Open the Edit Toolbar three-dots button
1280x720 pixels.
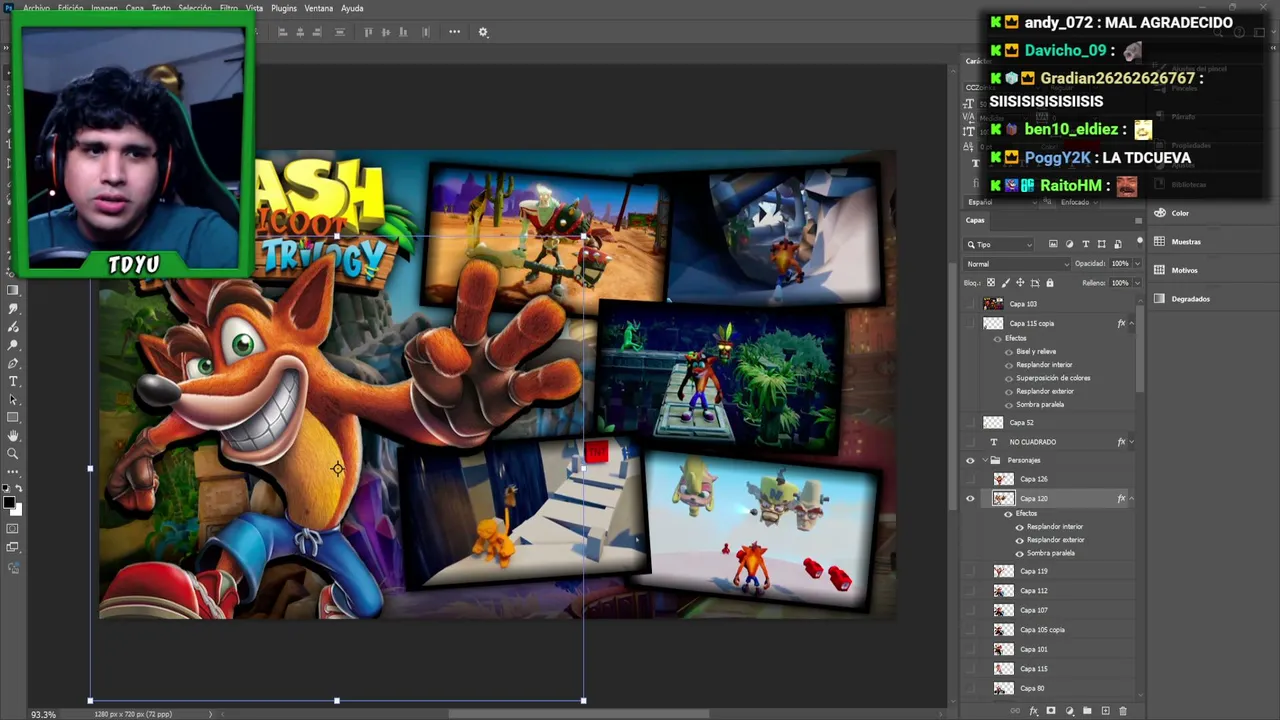point(13,471)
